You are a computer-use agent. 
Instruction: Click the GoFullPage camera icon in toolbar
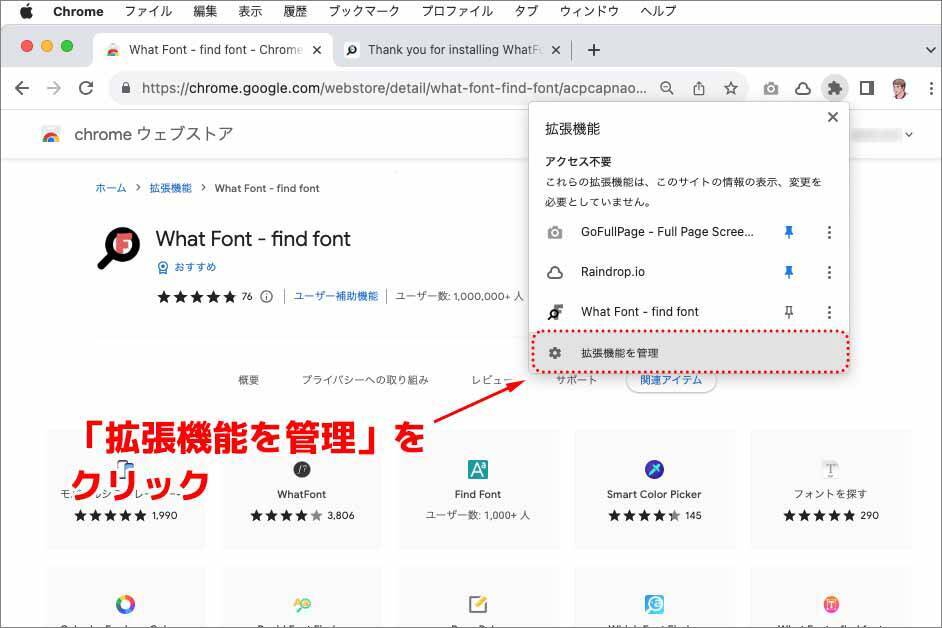click(x=770, y=88)
